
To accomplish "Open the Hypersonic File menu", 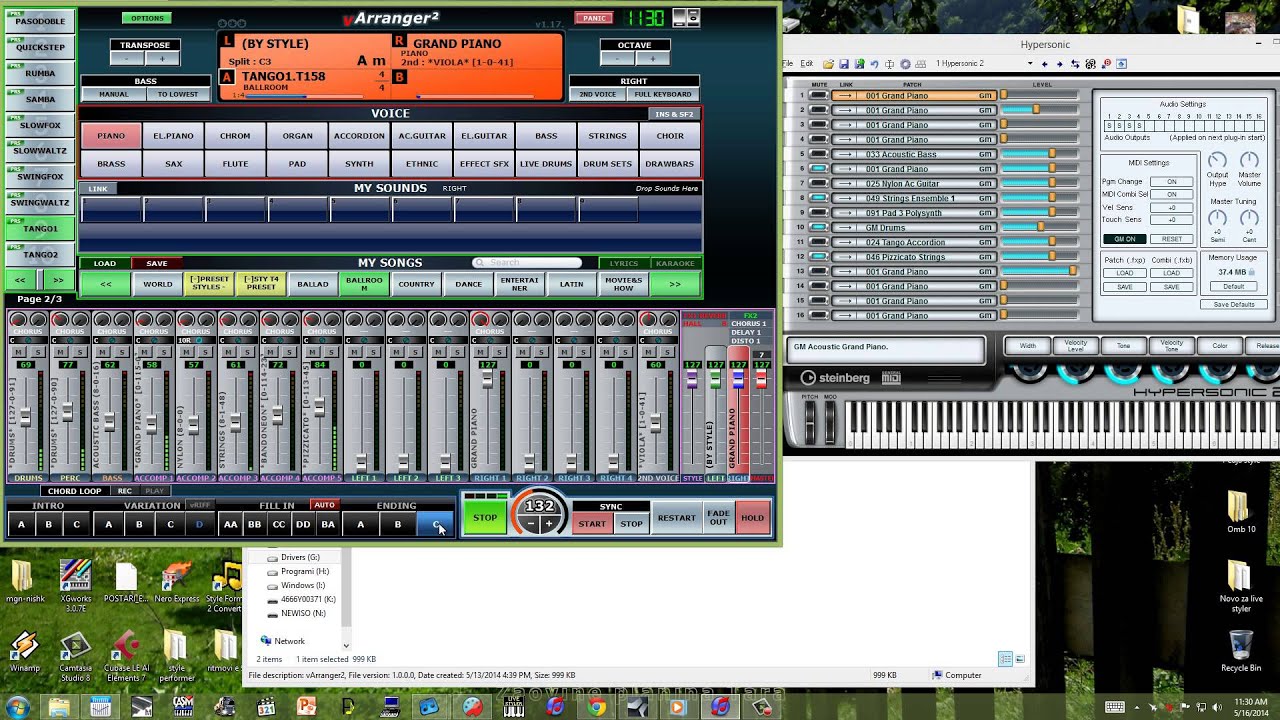I will pos(789,63).
